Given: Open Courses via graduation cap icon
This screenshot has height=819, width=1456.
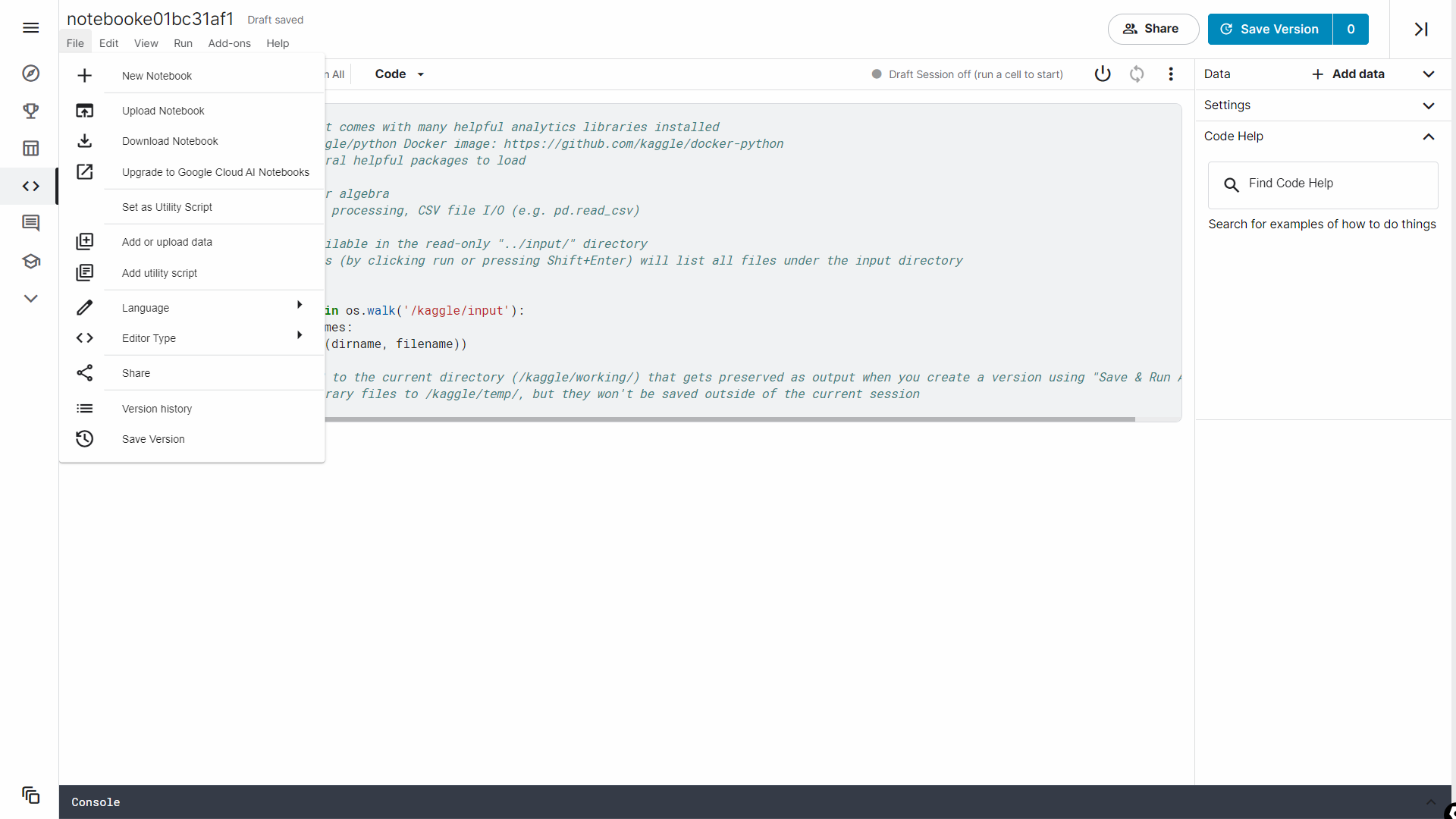Looking at the screenshot, I should (x=30, y=261).
